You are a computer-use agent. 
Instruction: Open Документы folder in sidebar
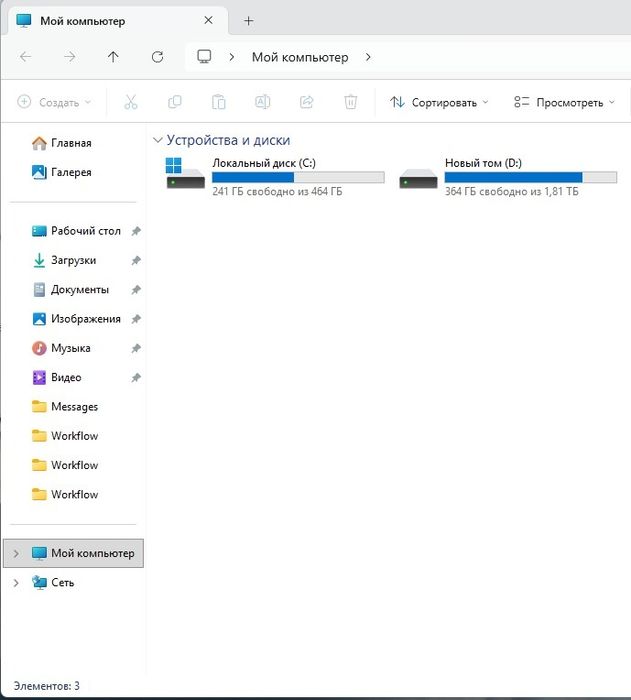click(71, 289)
